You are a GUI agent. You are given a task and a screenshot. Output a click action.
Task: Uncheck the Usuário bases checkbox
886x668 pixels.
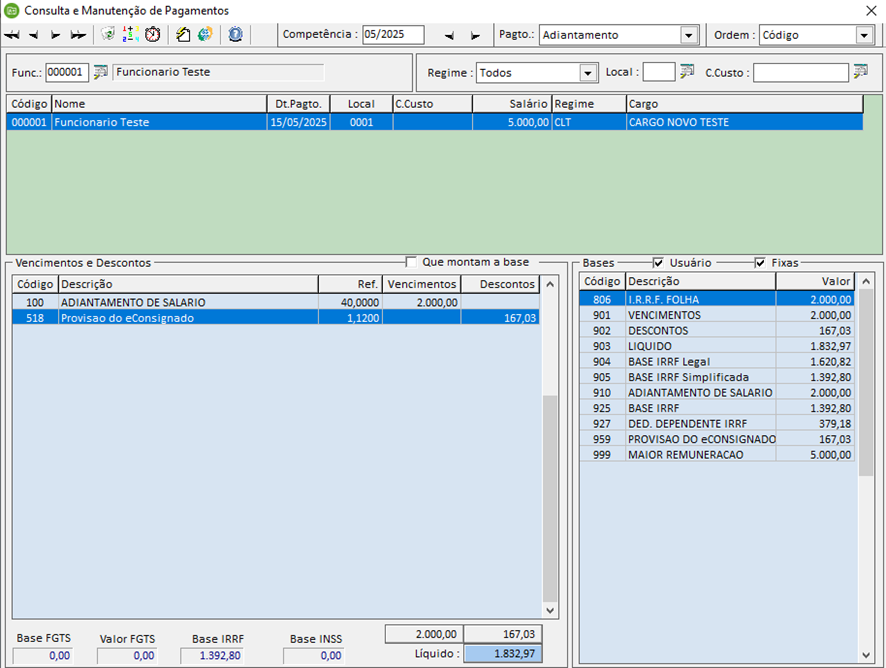coord(658,263)
